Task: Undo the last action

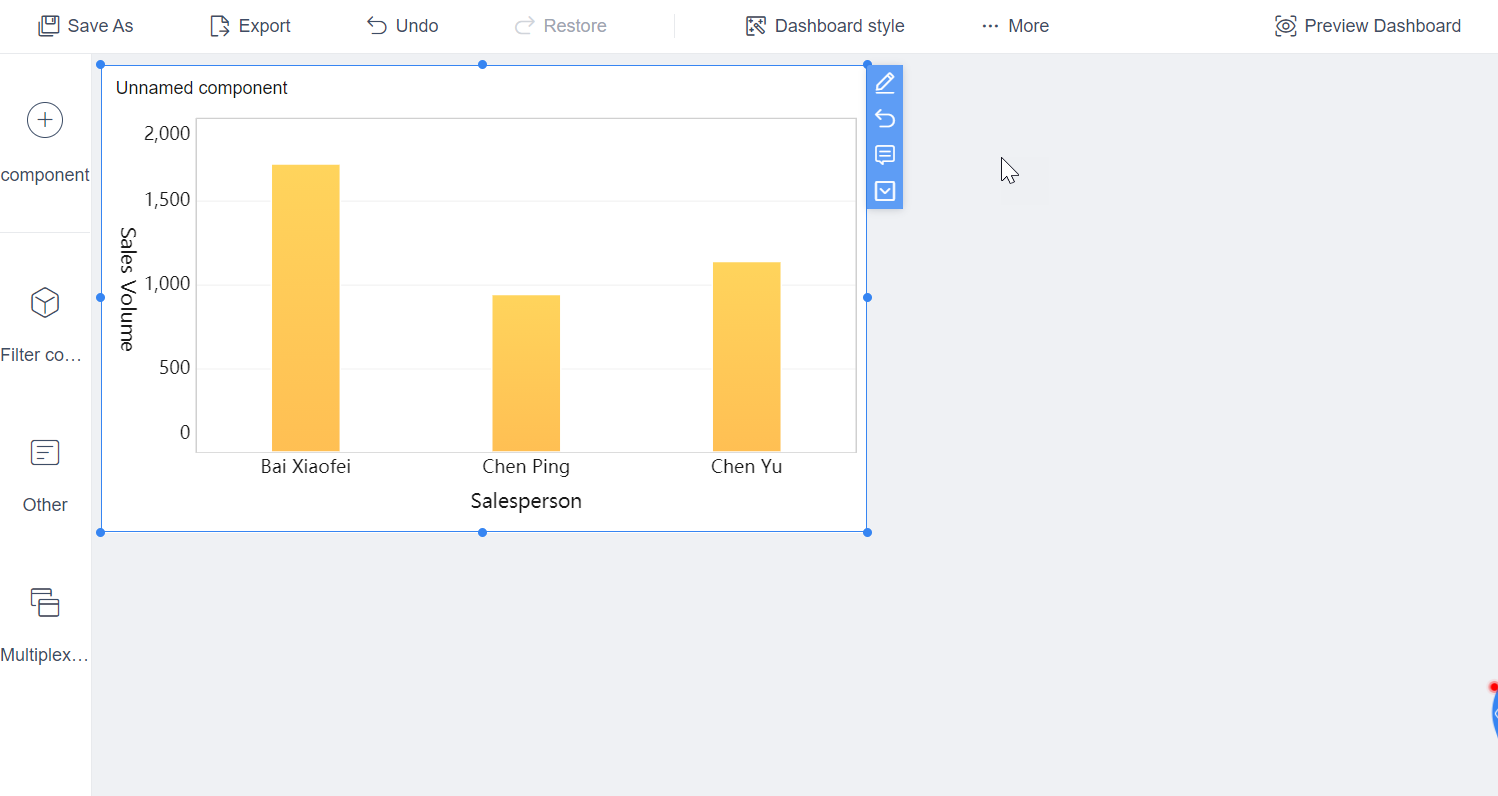Action: [402, 26]
